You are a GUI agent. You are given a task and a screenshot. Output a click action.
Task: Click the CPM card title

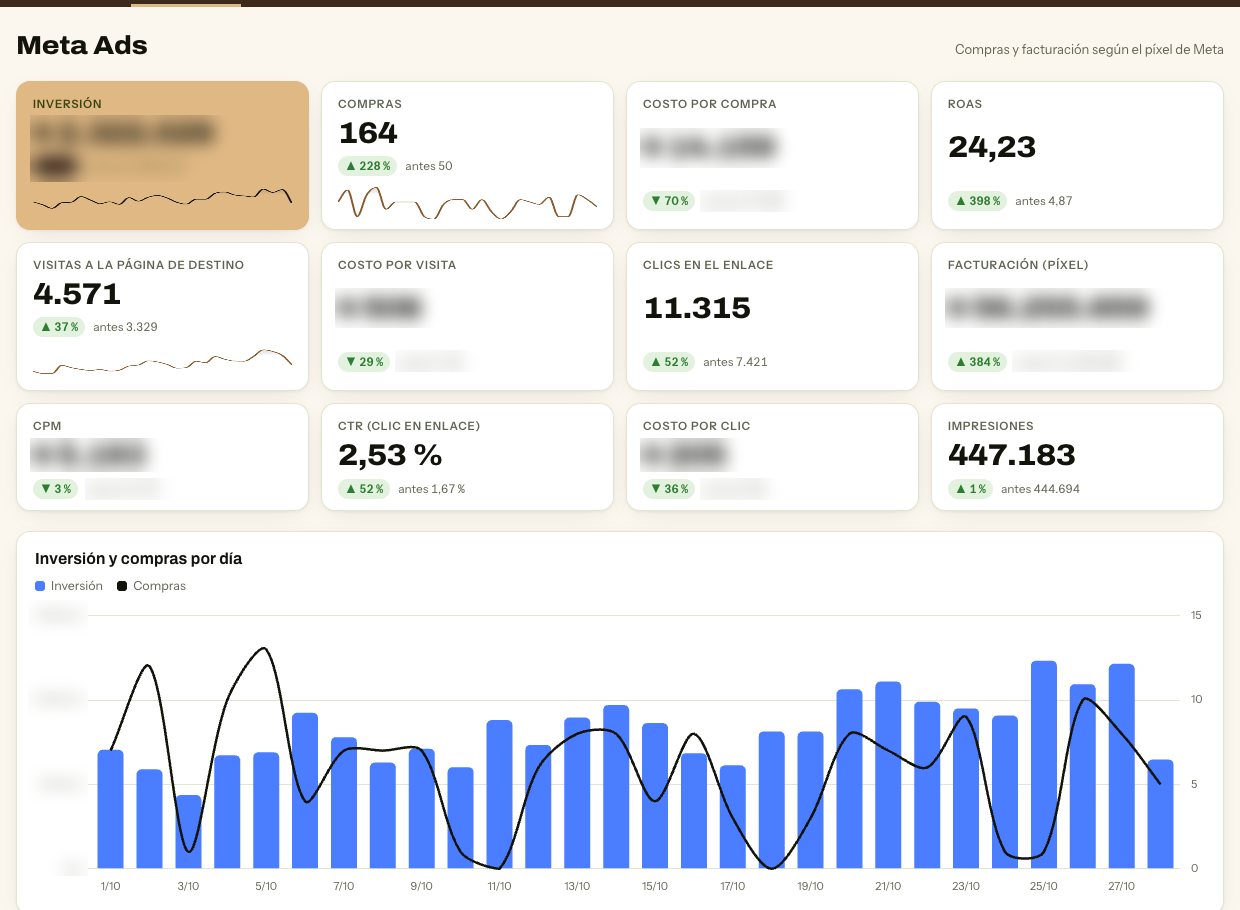(47, 426)
